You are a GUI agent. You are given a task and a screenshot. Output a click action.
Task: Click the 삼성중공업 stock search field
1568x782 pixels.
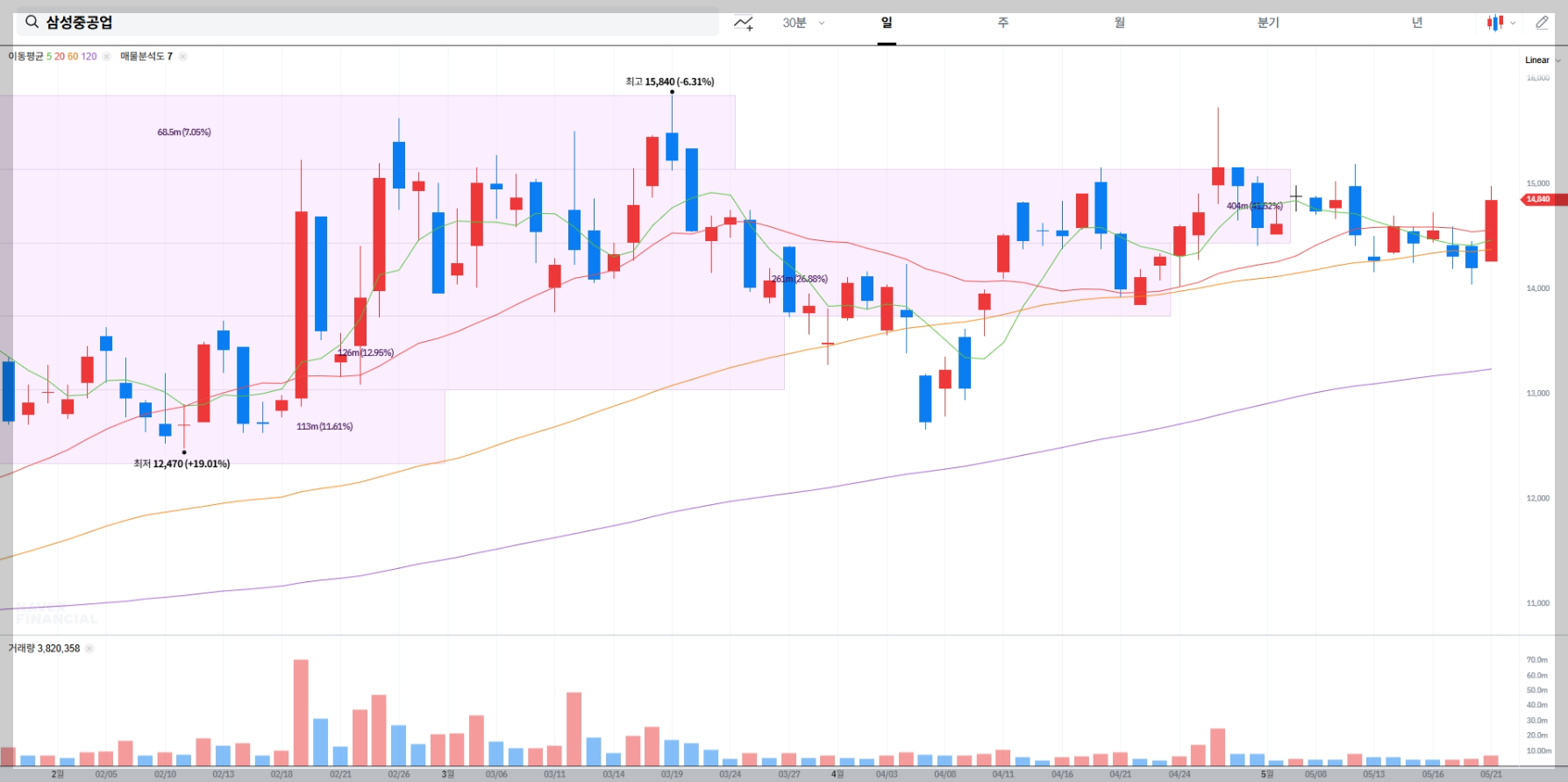pos(367,22)
